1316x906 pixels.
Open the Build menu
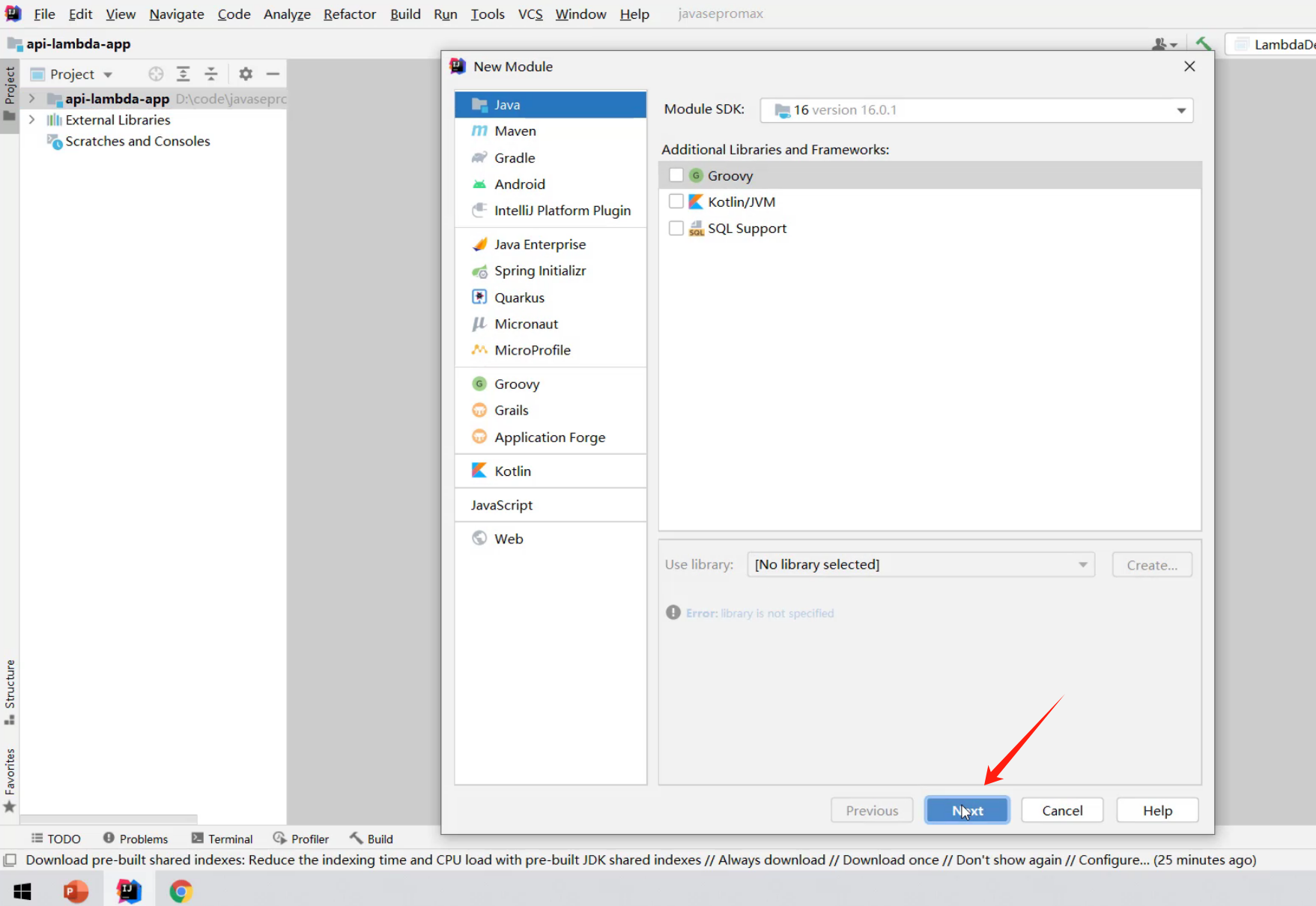(405, 14)
